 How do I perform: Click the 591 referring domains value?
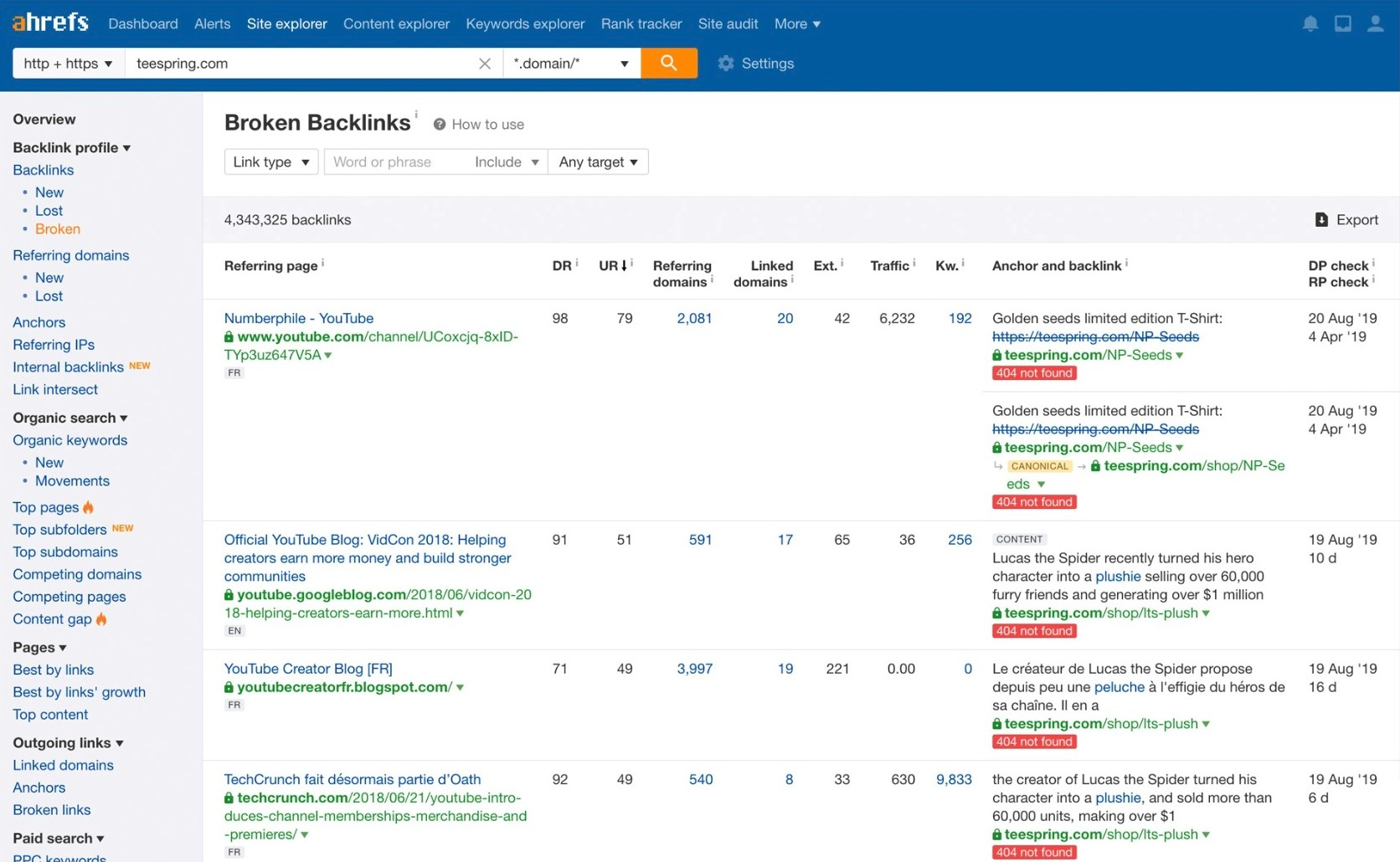coord(700,540)
